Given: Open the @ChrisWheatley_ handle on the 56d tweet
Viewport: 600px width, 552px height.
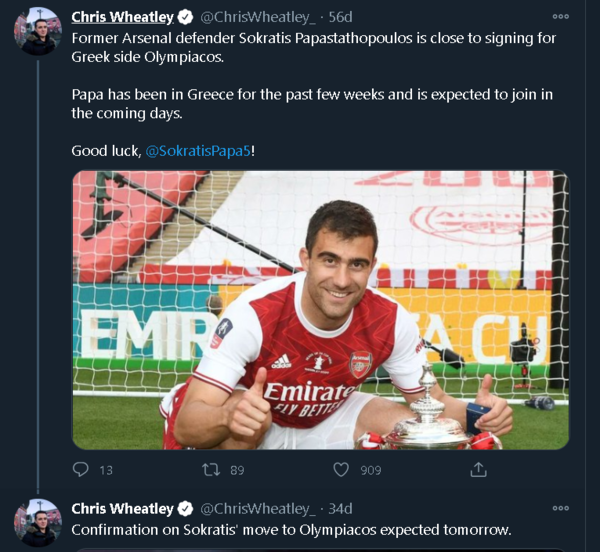Looking at the screenshot, I should pos(258,17).
